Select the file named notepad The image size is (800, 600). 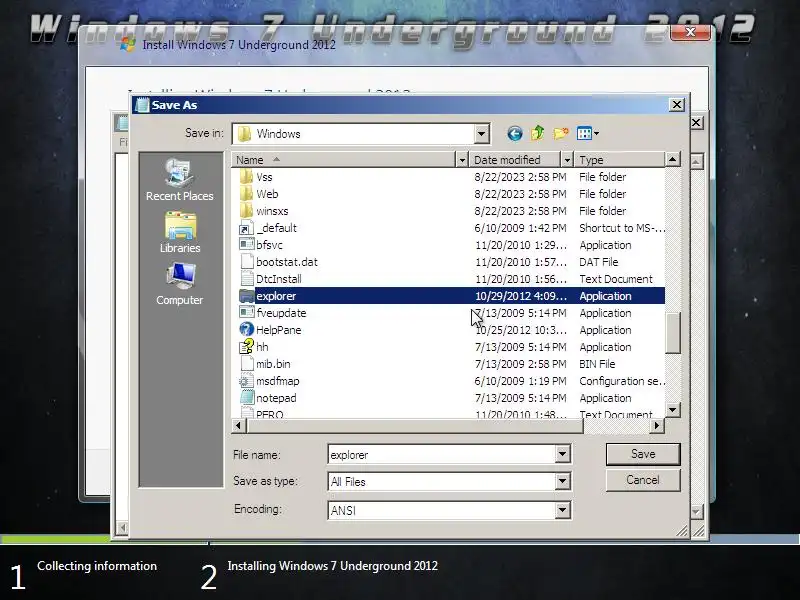click(276, 398)
